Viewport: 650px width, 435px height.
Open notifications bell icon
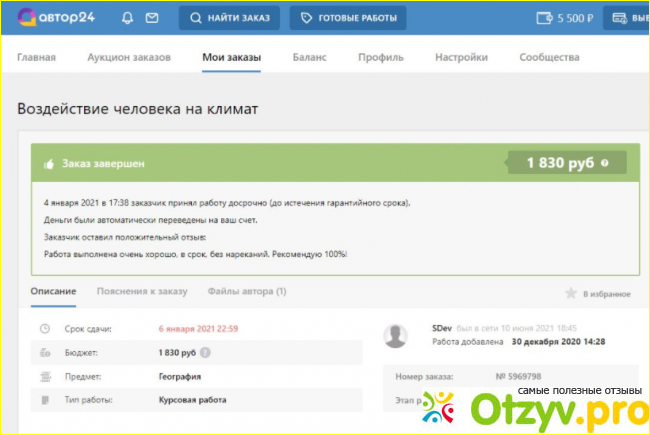click(127, 18)
